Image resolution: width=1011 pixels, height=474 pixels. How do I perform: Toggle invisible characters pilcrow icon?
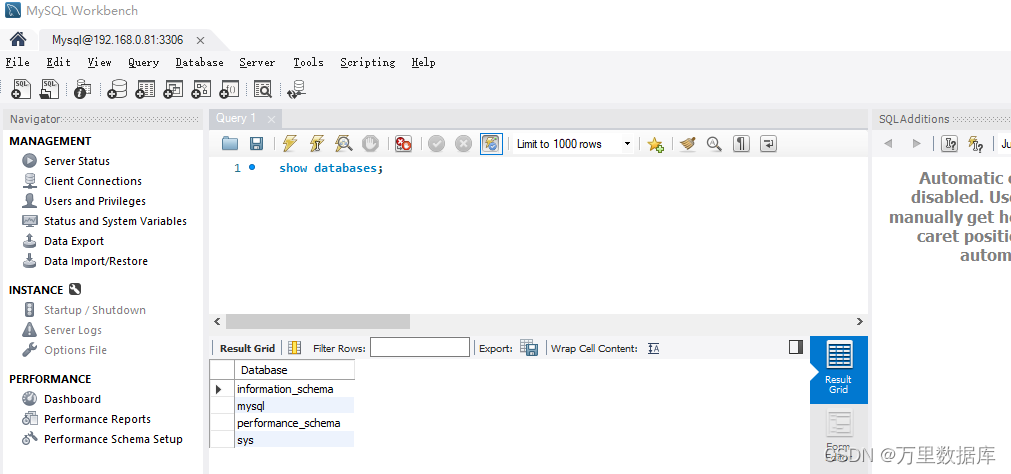click(741, 144)
